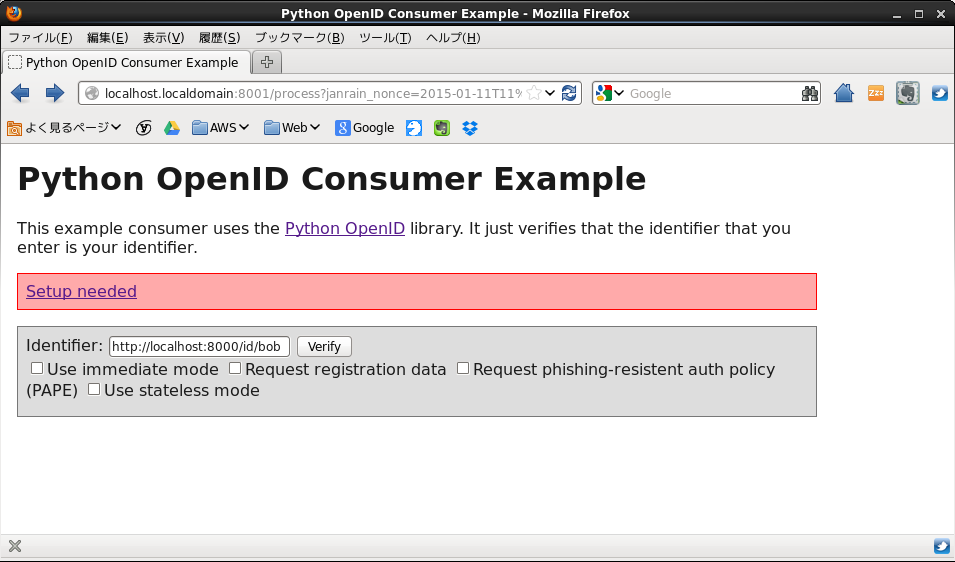Open the search engine selector dropdown
The width and height of the screenshot is (955, 562).
pyautogui.click(x=609, y=93)
